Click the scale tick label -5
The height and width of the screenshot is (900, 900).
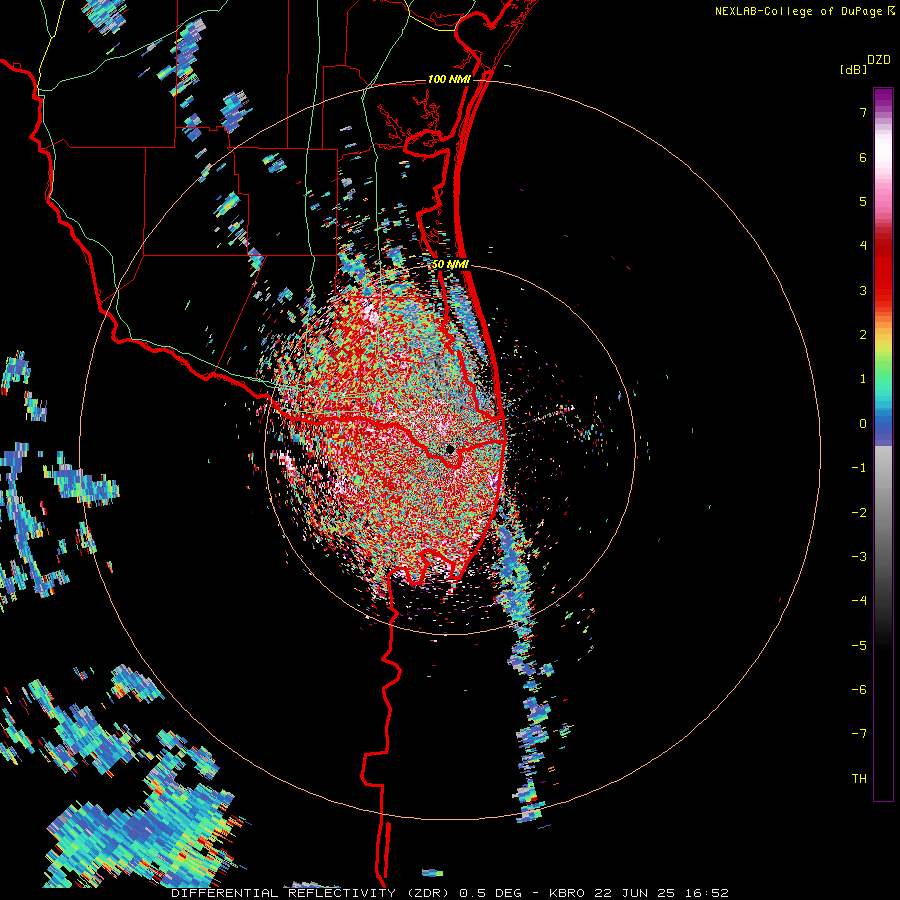pyautogui.click(x=859, y=646)
